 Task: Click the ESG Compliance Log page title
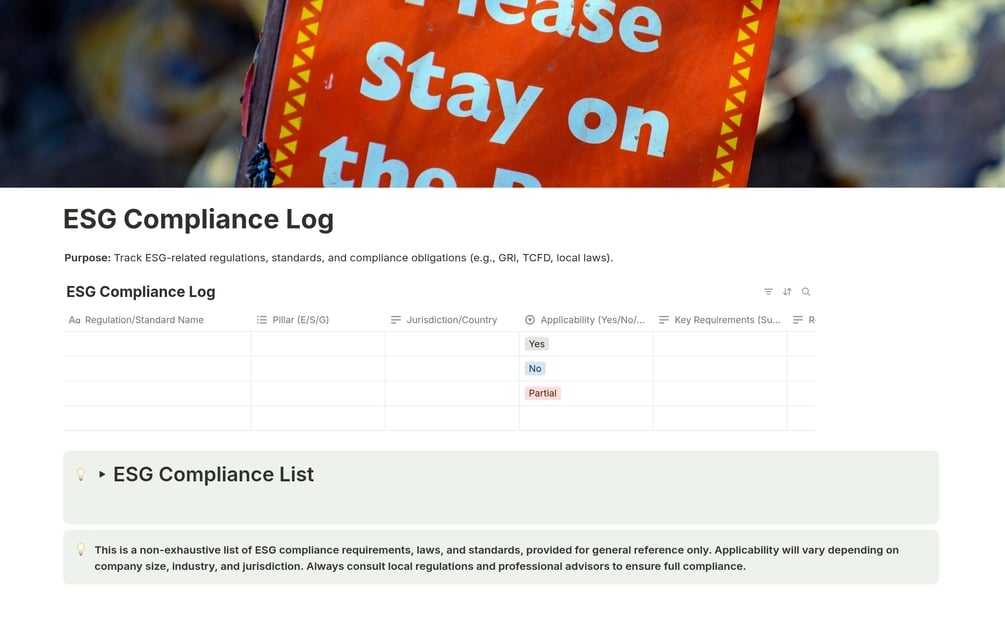pos(197,218)
